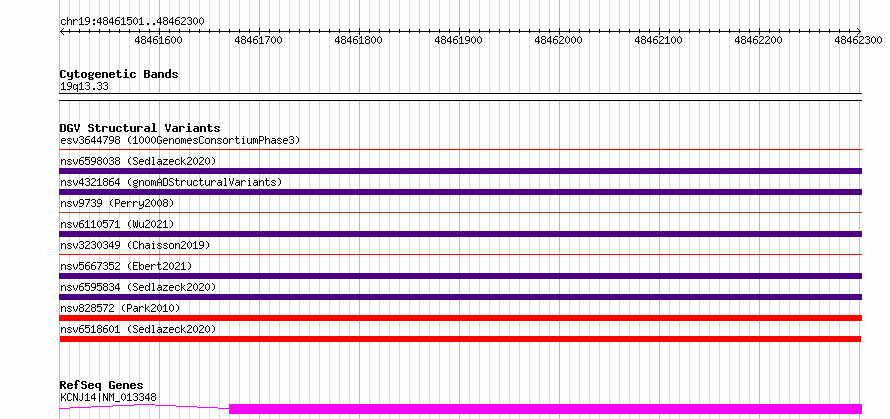Click the KCNJ14|NM_013348 gene label
The image size is (890, 419).
pos(108,397)
